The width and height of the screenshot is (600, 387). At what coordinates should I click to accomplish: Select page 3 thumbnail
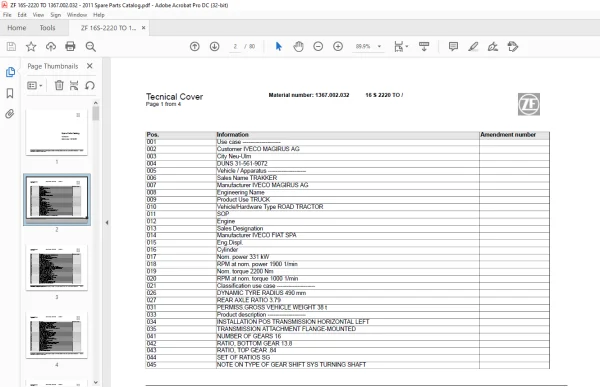57,267
